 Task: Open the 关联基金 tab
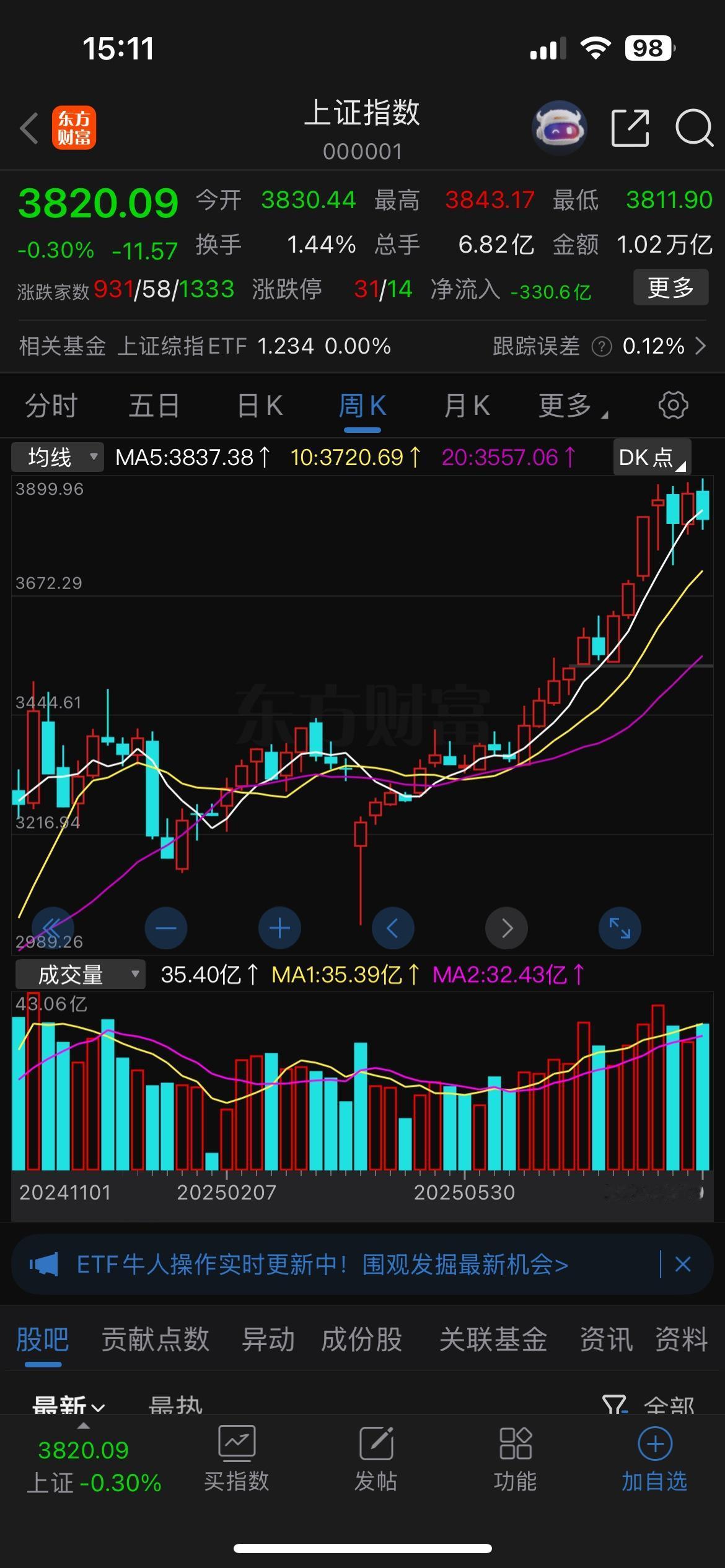coord(493,1339)
